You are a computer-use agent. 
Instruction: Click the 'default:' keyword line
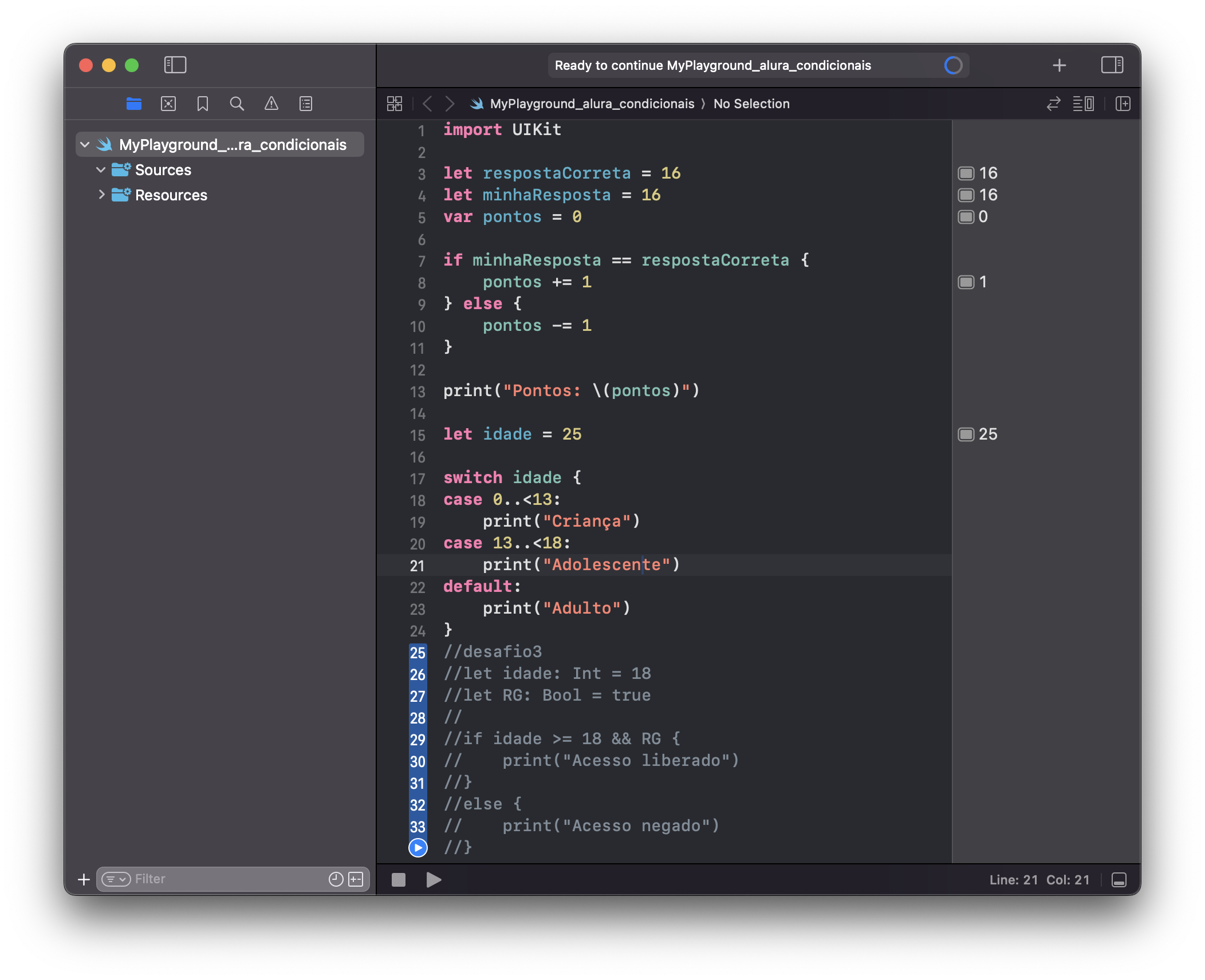[x=482, y=586]
